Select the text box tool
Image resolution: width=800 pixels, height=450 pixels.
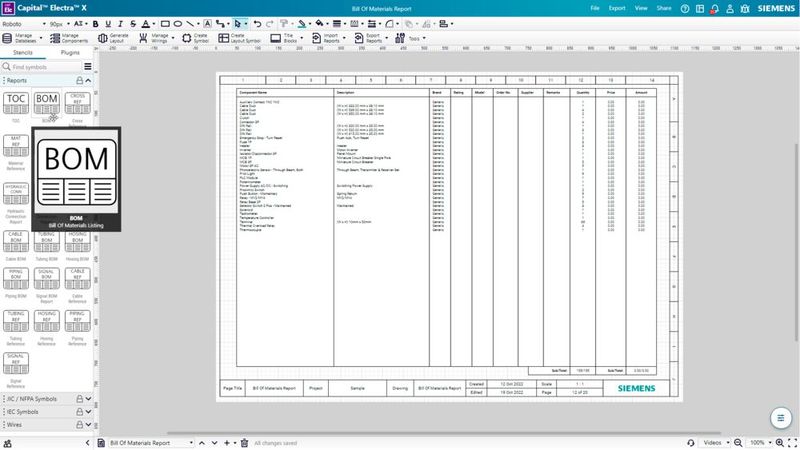tap(208, 24)
